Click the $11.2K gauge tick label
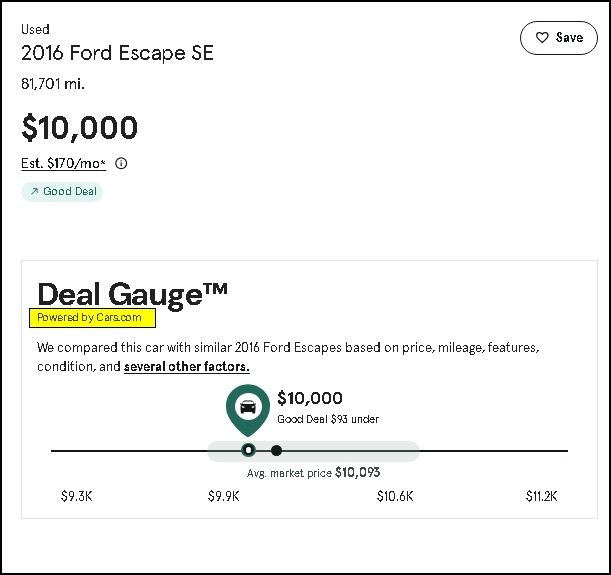Screen dimensions: 611x575 (541, 496)
